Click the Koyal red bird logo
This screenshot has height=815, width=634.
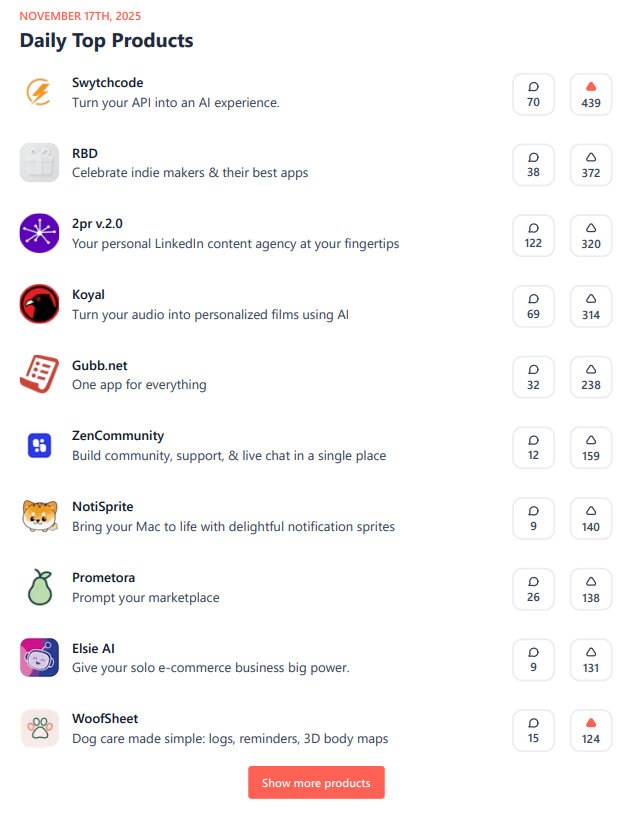[39, 304]
